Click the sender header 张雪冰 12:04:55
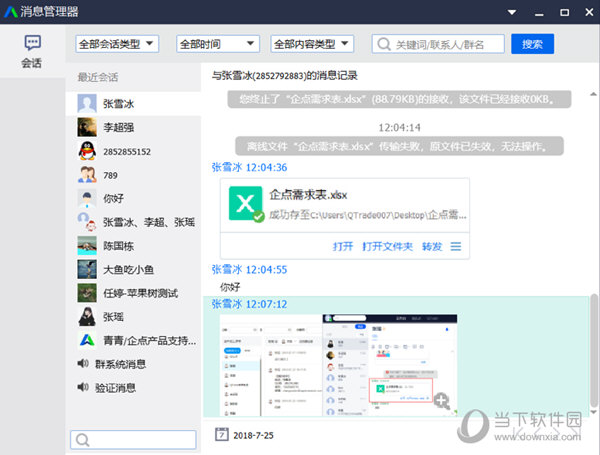Image resolution: width=600 pixels, height=455 pixels. pos(249,270)
